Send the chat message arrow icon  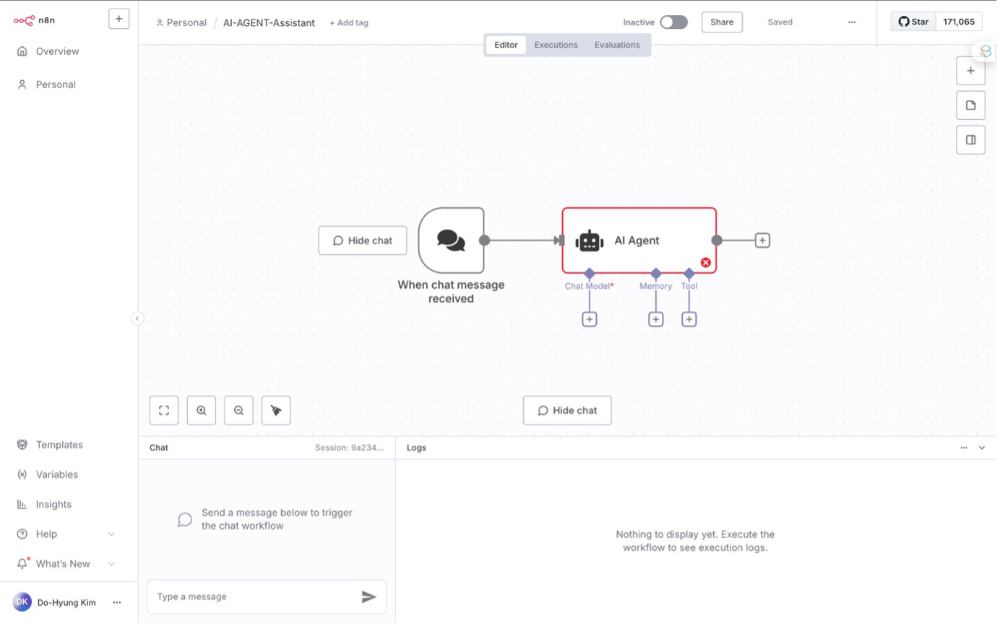[369, 597]
